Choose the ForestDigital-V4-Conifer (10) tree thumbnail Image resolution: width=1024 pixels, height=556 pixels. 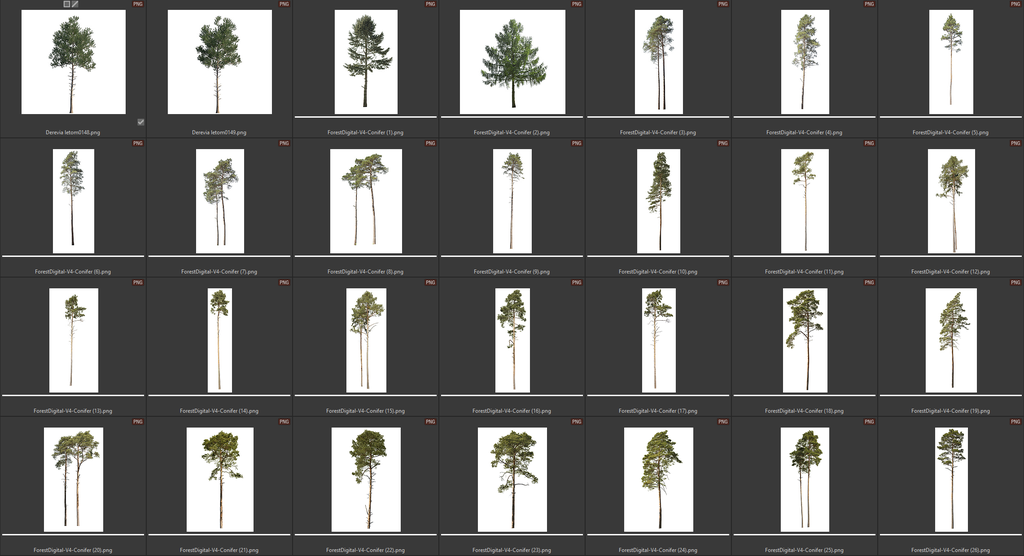[658, 201]
